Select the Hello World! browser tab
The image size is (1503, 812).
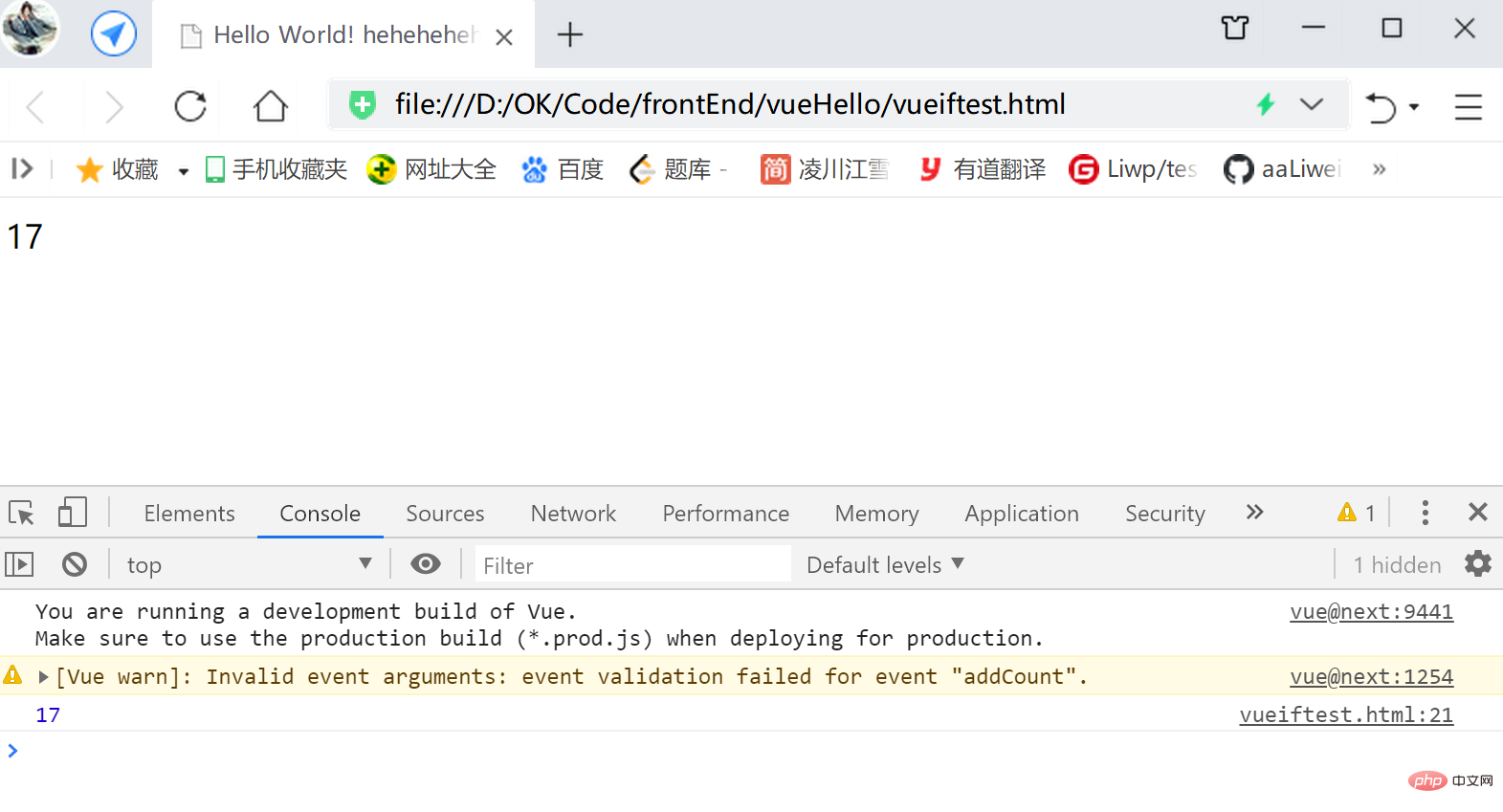pos(343,35)
